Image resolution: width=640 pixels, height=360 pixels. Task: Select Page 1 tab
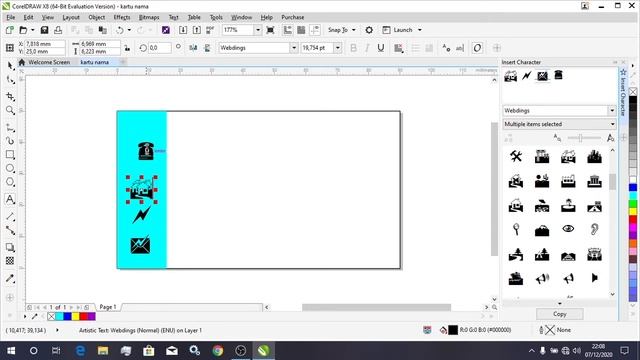pos(108,307)
